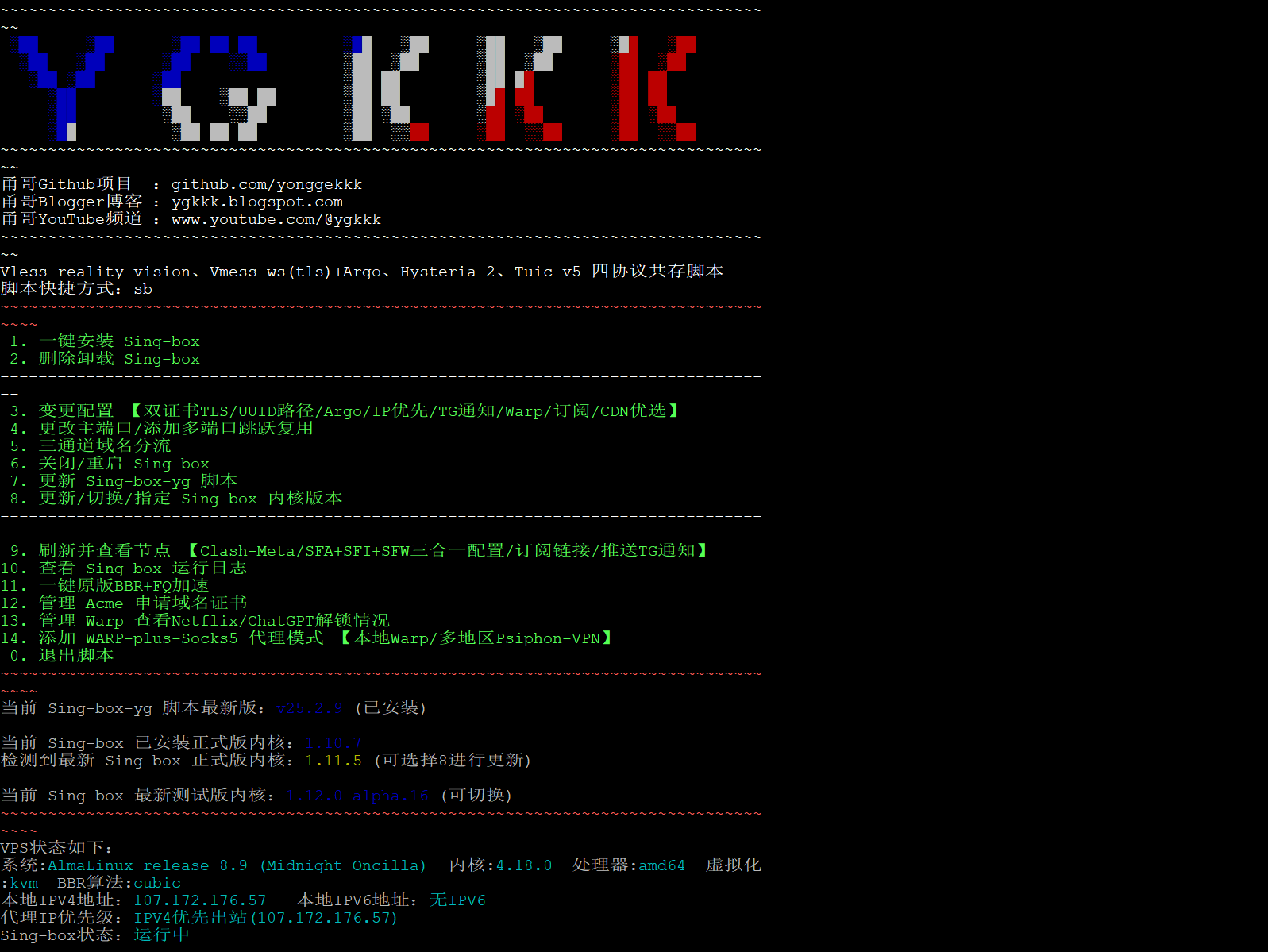Select menu option 1 一键安装 Sing-box
The width and height of the screenshot is (1268, 952).
pos(119,341)
